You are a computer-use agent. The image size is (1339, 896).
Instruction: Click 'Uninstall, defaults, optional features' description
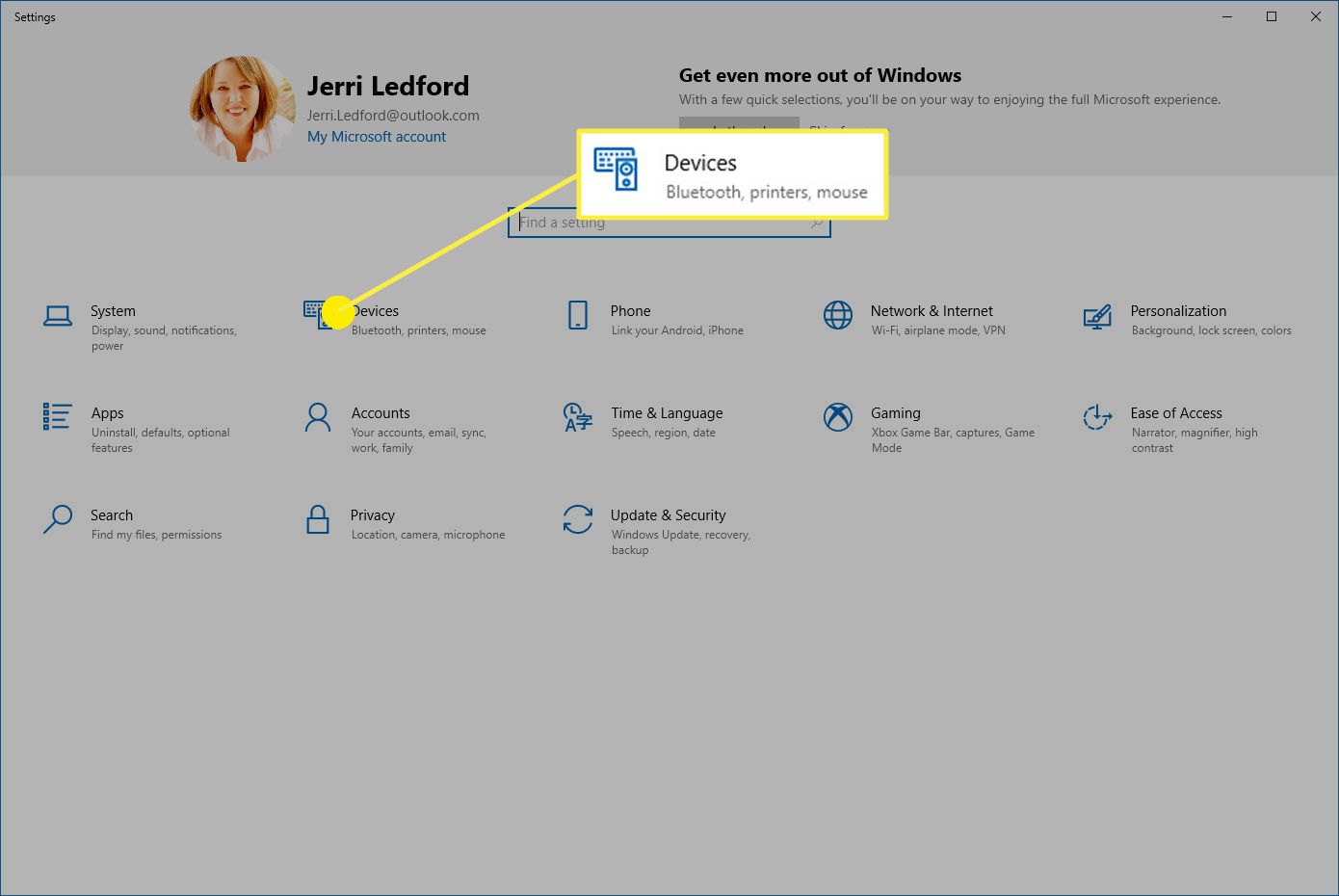pyautogui.click(x=161, y=440)
